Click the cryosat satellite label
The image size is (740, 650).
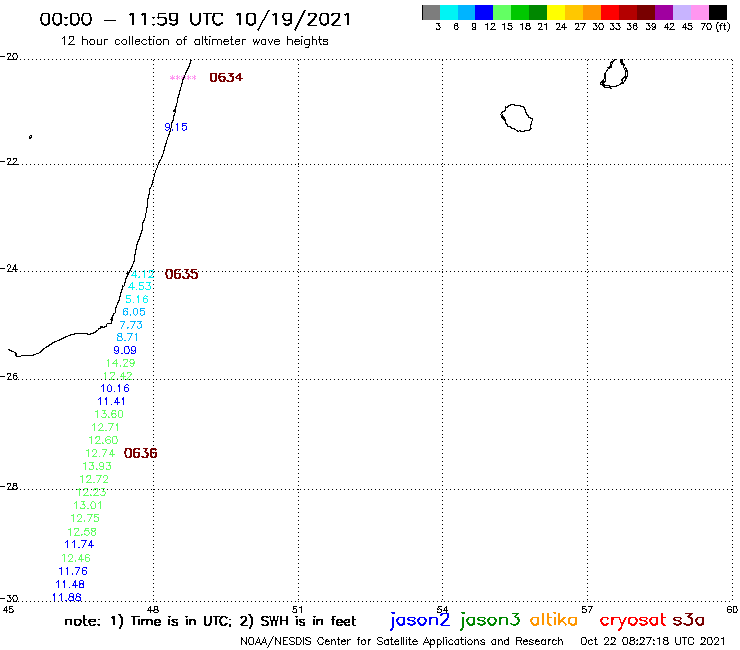[x=633, y=620]
